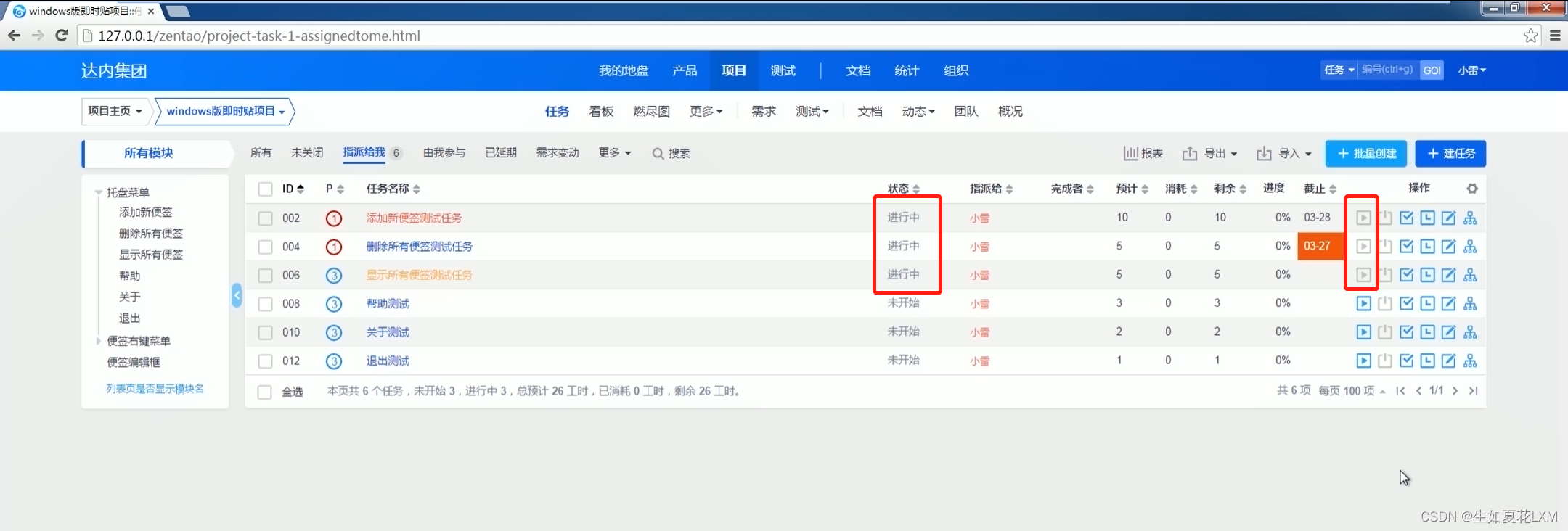The height and width of the screenshot is (531, 1568).
Task: Start task 012 退出测试 with play icon
Action: pyautogui.click(x=1363, y=361)
